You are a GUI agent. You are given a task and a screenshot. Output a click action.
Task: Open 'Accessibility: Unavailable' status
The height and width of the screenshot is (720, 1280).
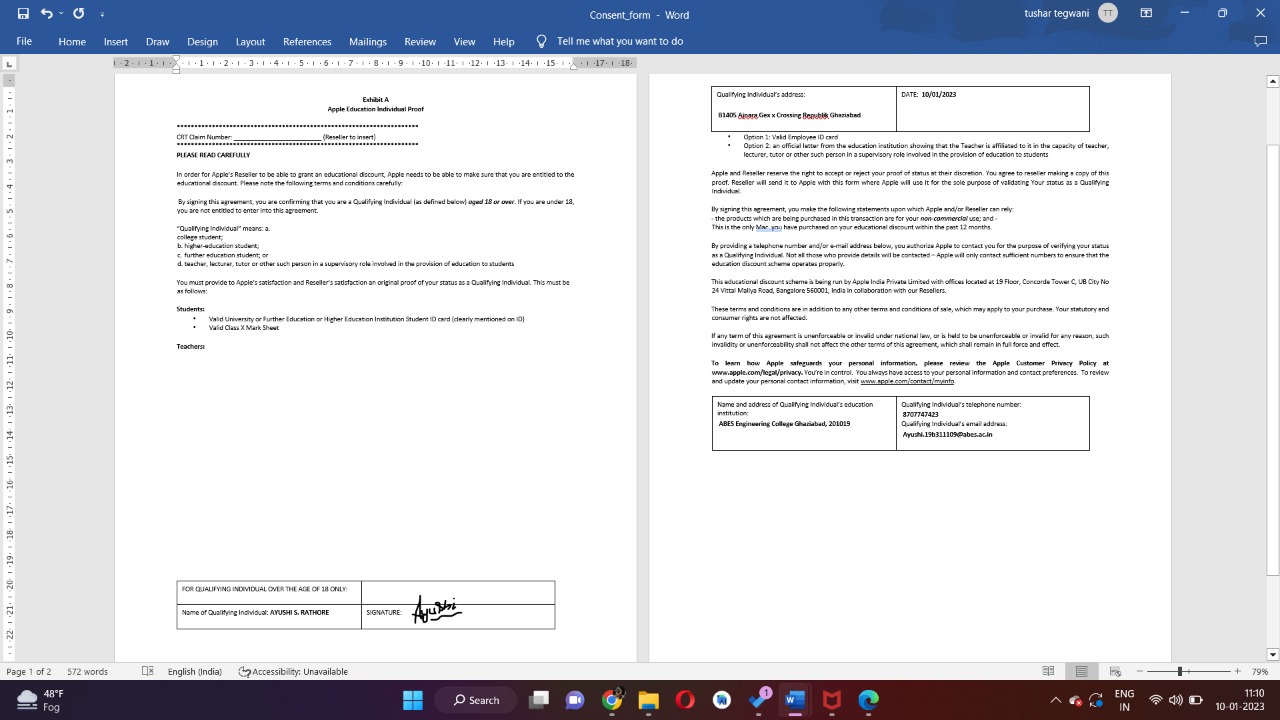tap(293, 672)
